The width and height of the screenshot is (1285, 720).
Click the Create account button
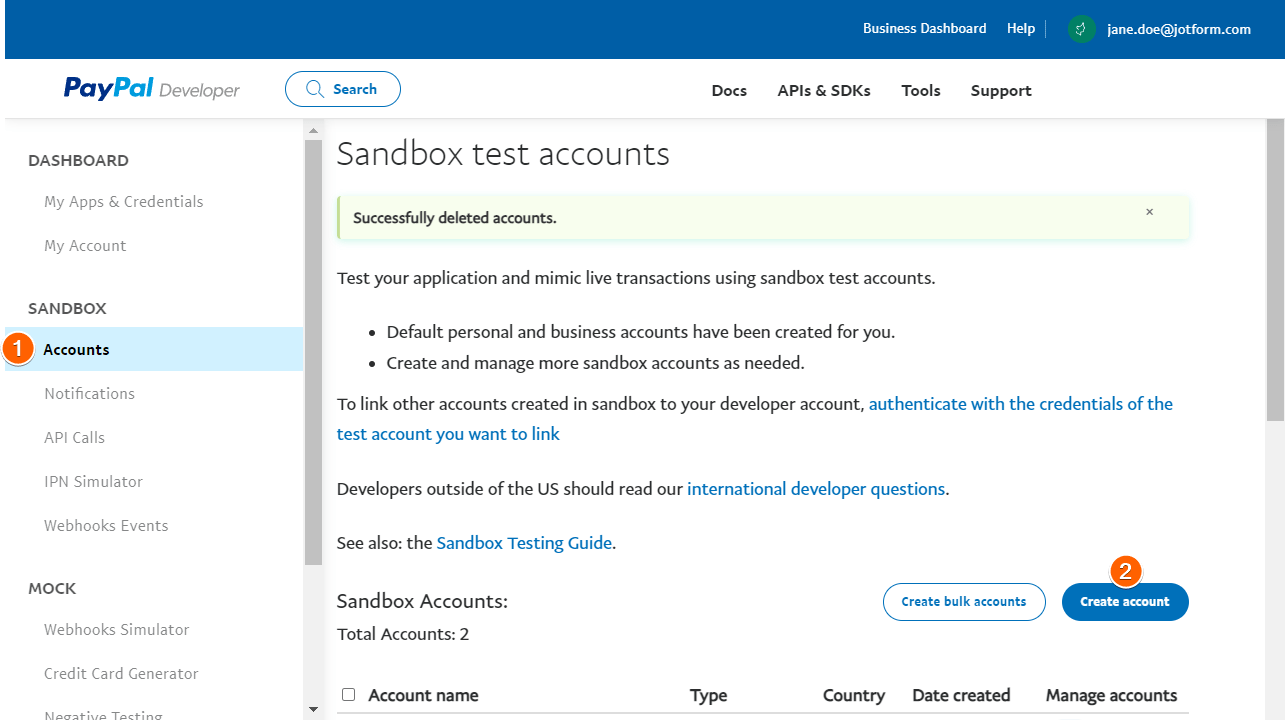(1124, 602)
